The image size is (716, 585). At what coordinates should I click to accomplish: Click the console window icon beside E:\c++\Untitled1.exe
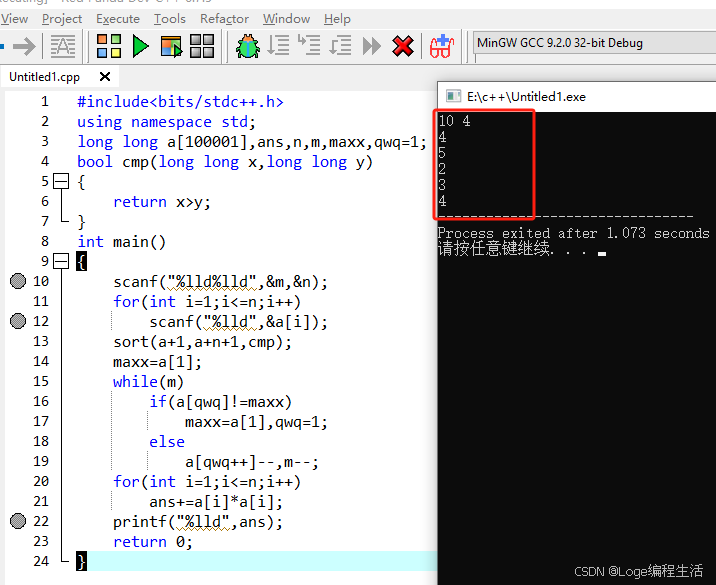tap(453, 96)
